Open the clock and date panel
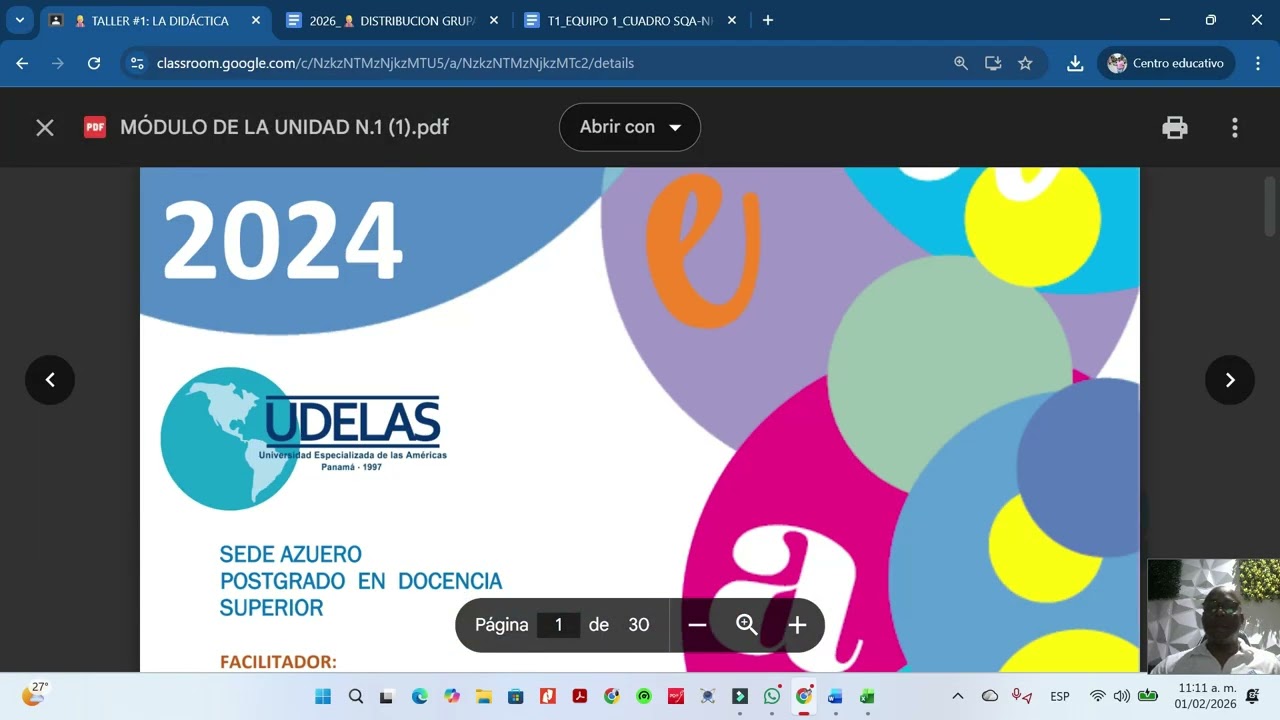Screen dimensions: 1280x720 tap(1206, 696)
